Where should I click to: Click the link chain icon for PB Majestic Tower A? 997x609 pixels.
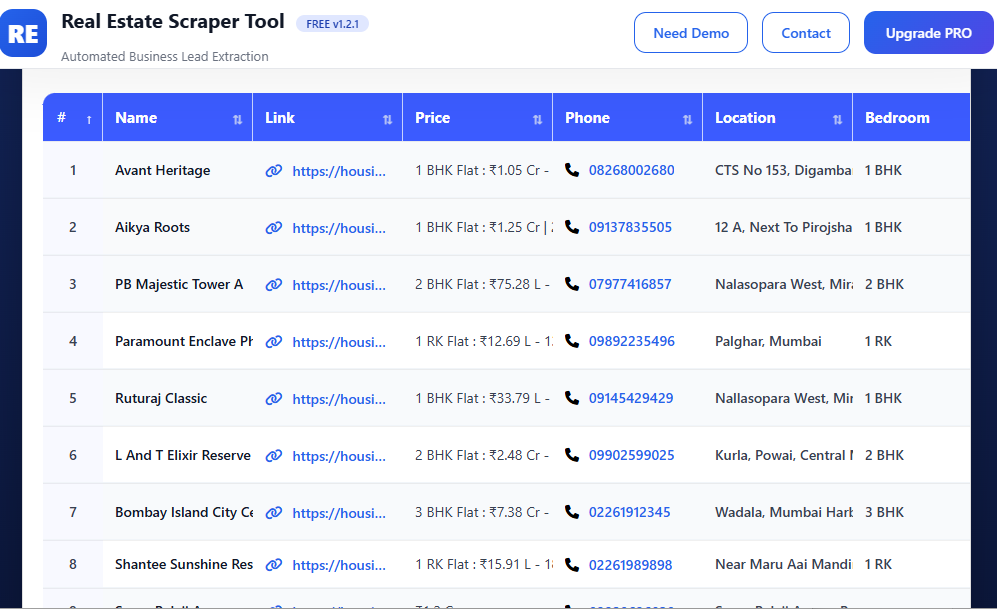coord(273,285)
